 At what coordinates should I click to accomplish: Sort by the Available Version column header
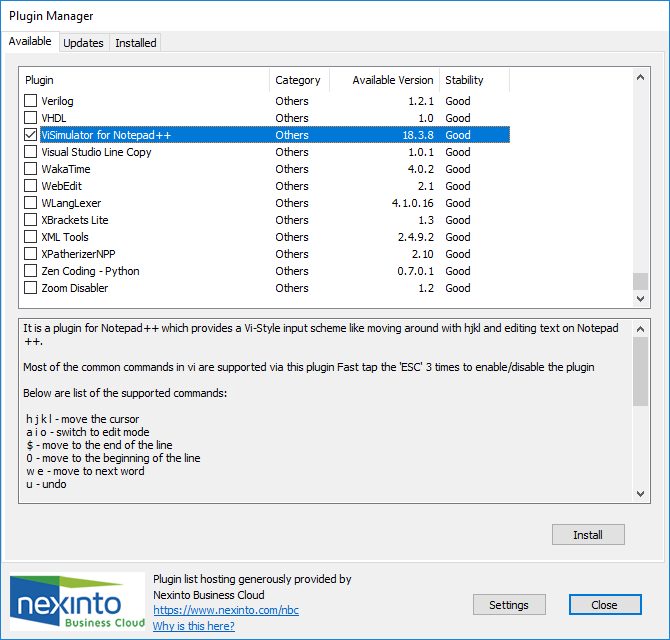pyautogui.click(x=385, y=80)
